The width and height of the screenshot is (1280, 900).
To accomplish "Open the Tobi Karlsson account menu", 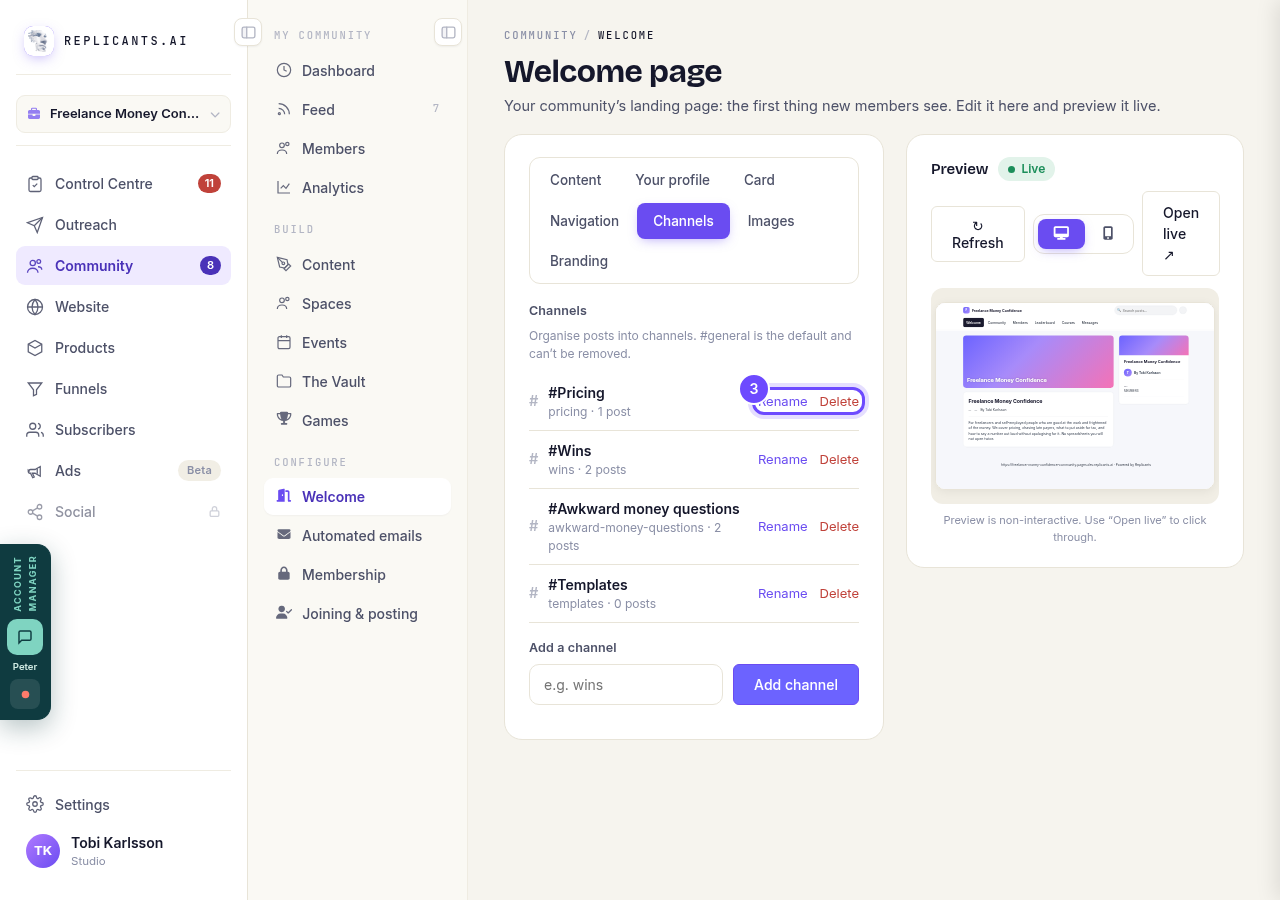I will (x=123, y=851).
